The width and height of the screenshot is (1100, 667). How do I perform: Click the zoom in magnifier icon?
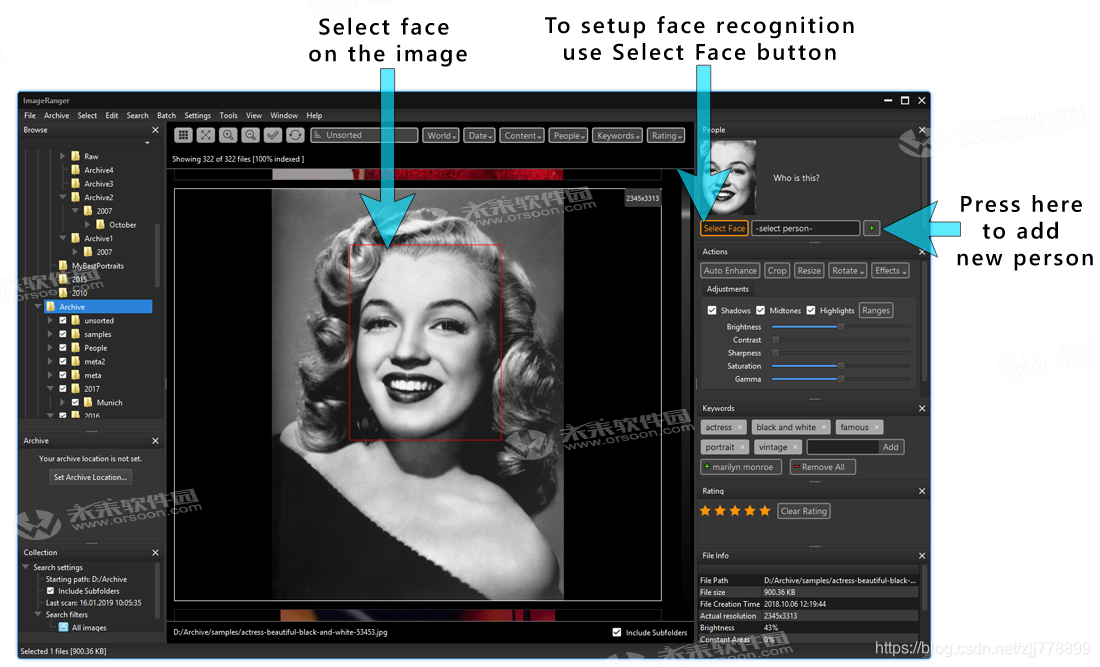coord(228,135)
